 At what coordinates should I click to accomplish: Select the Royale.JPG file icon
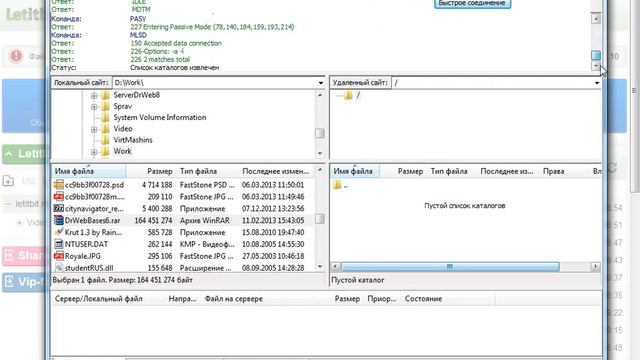click(x=59, y=256)
